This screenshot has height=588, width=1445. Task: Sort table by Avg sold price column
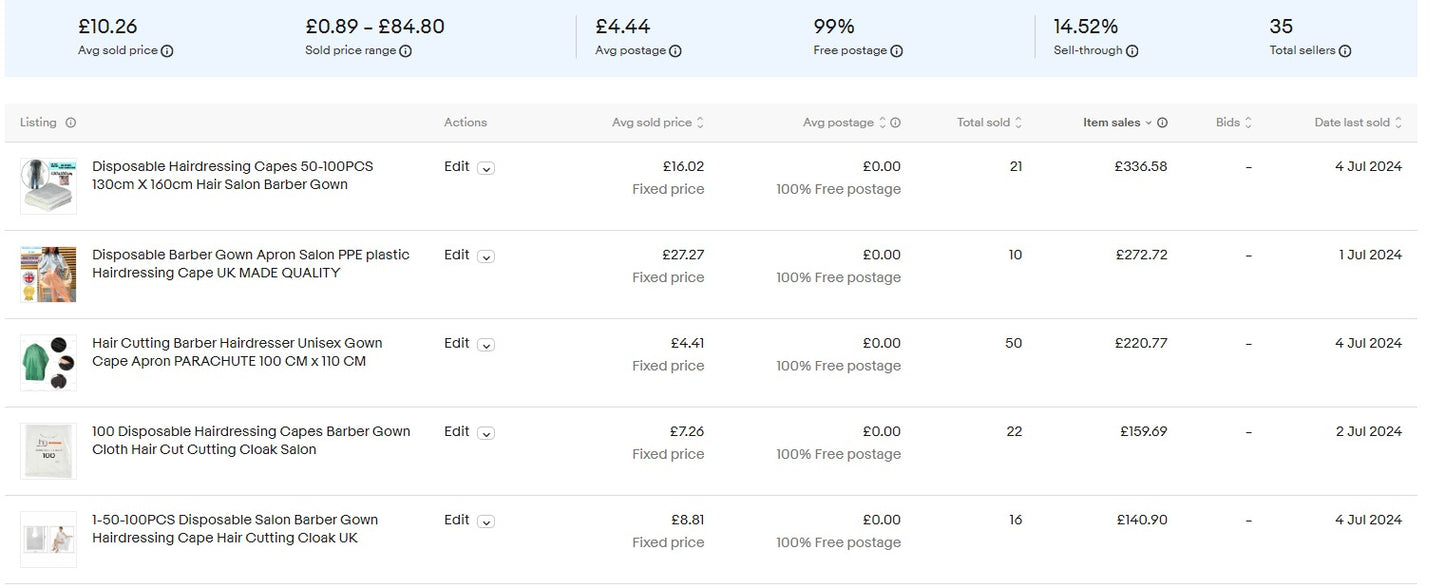click(657, 123)
